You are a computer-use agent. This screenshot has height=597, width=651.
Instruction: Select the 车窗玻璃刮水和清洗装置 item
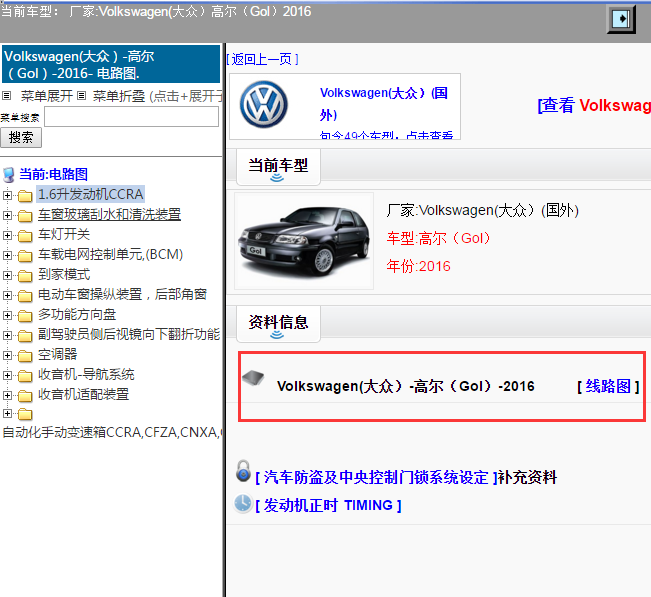point(110,215)
